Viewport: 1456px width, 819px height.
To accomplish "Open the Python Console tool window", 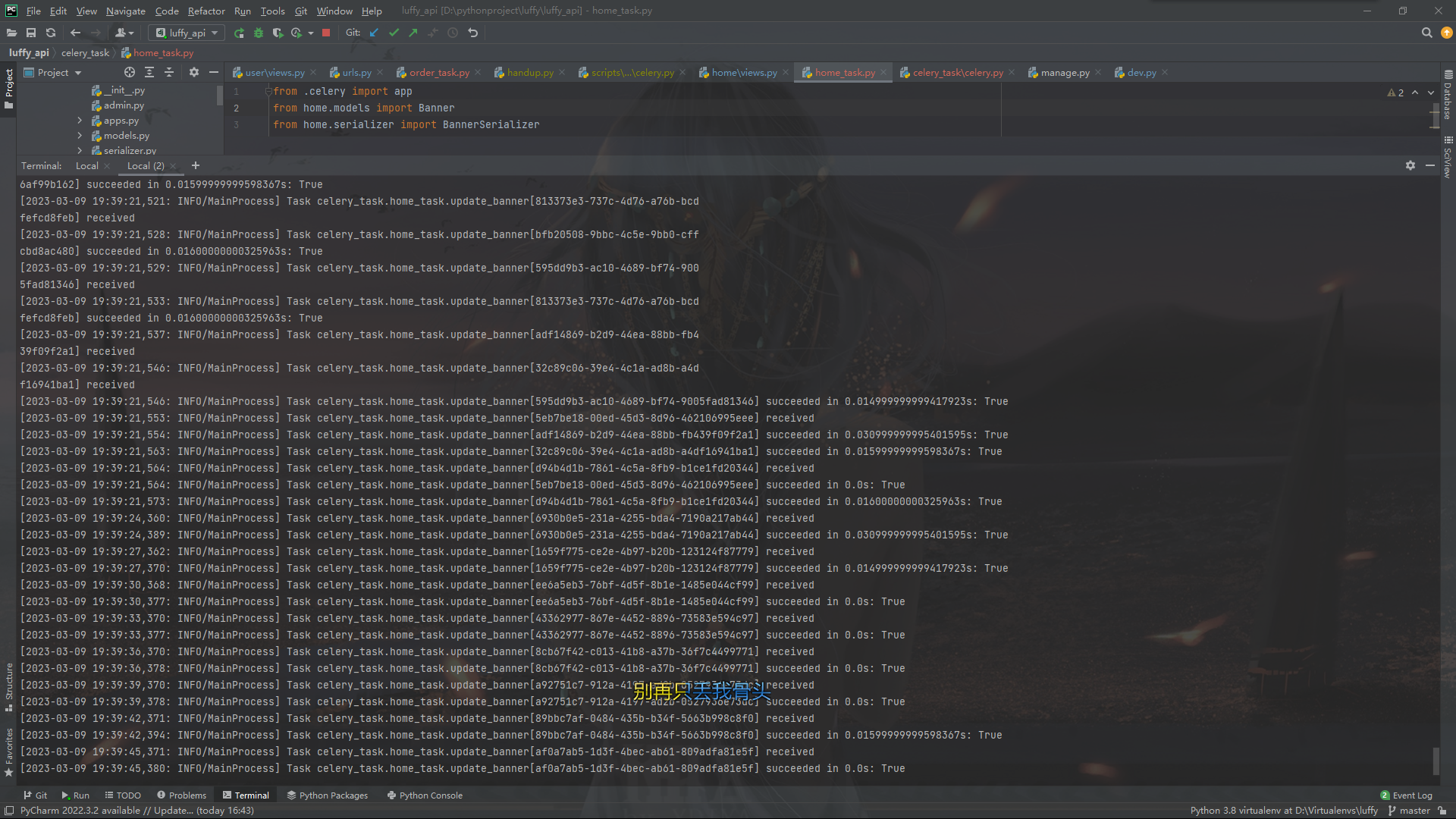I will tap(425, 795).
